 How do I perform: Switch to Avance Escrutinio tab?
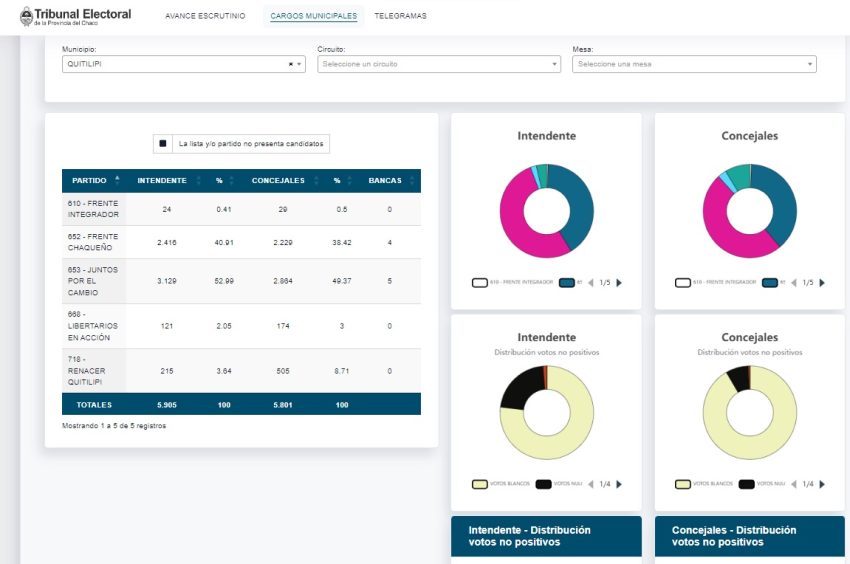tap(205, 17)
